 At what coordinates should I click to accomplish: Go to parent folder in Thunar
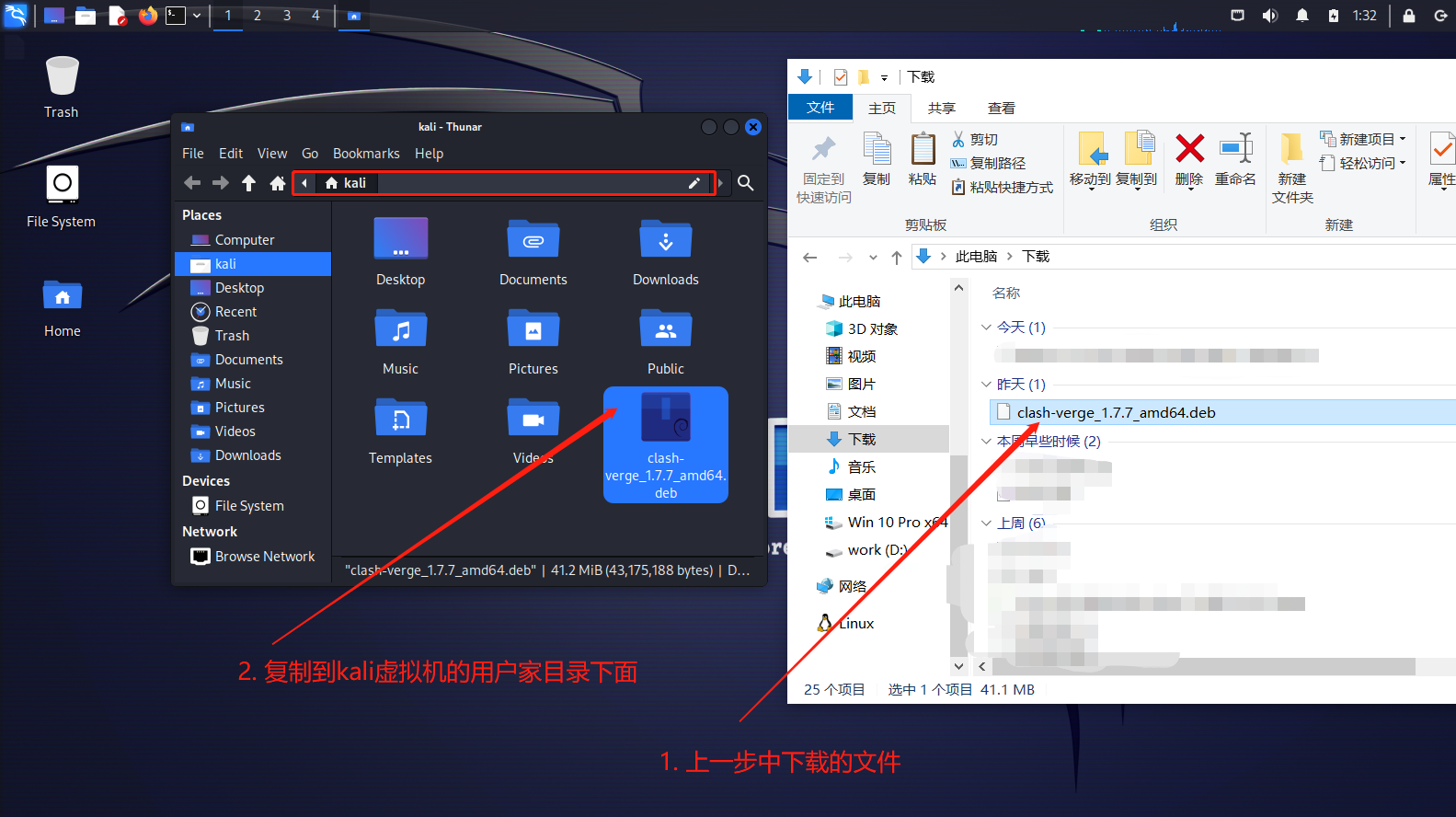[248, 183]
